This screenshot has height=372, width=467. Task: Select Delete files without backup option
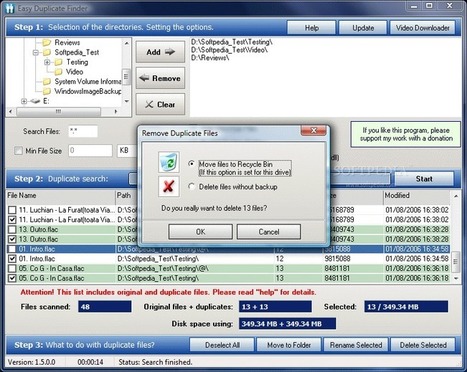point(191,187)
